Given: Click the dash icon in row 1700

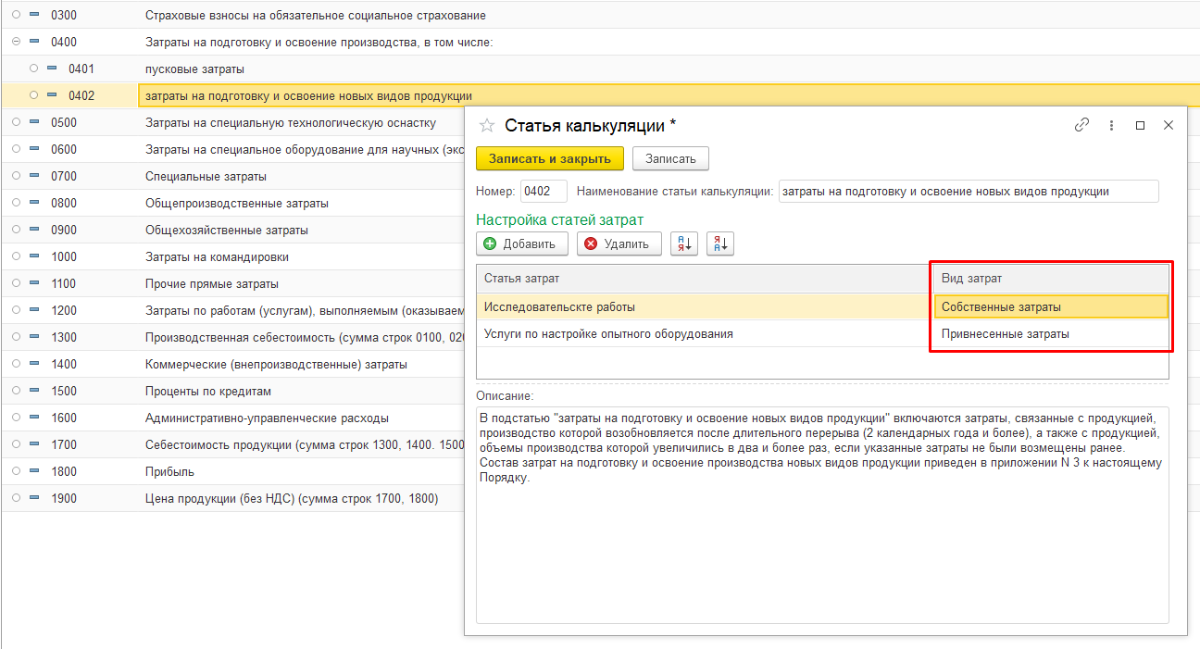Looking at the screenshot, I should [34, 445].
